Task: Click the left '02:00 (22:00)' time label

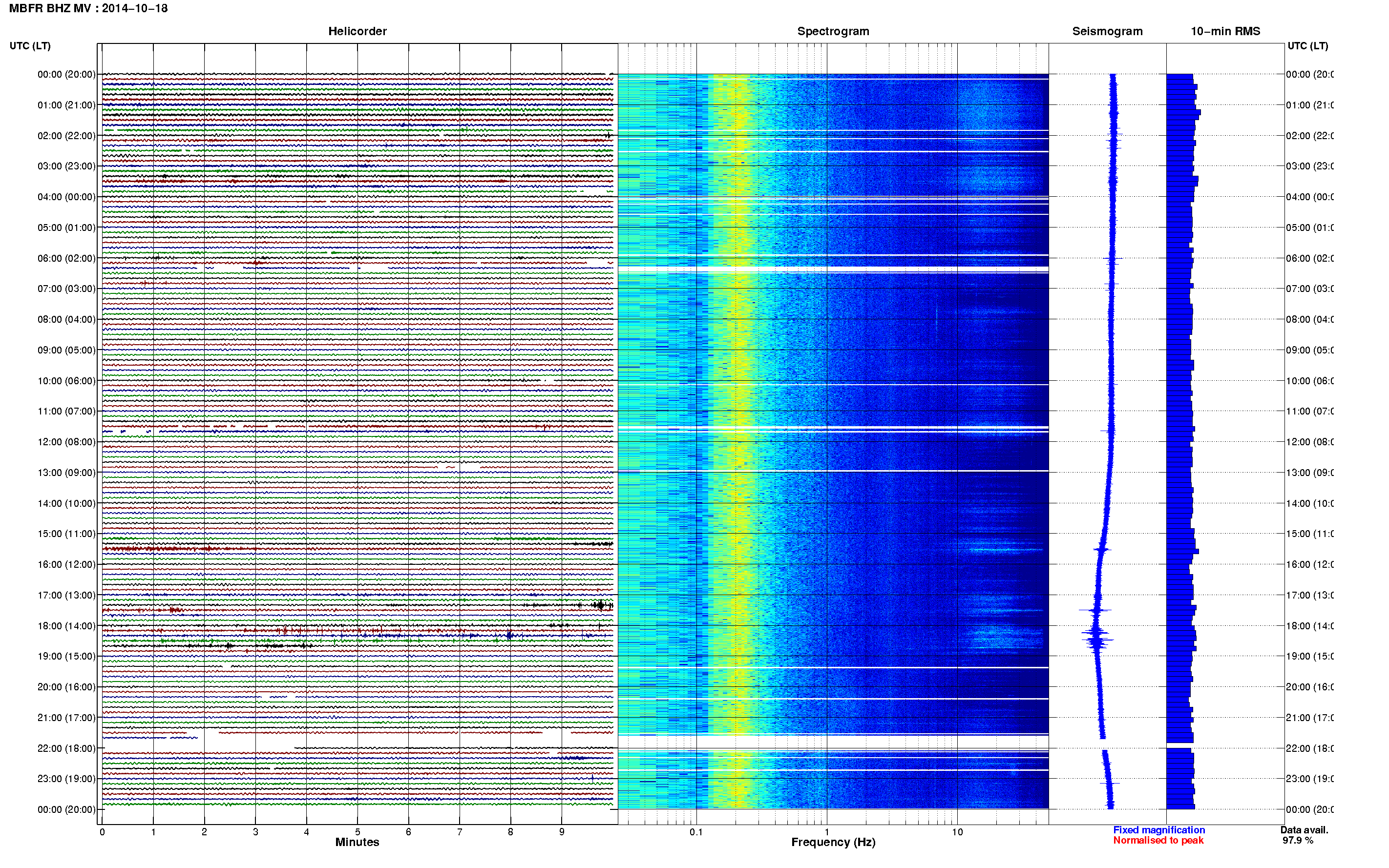Action: (66, 136)
